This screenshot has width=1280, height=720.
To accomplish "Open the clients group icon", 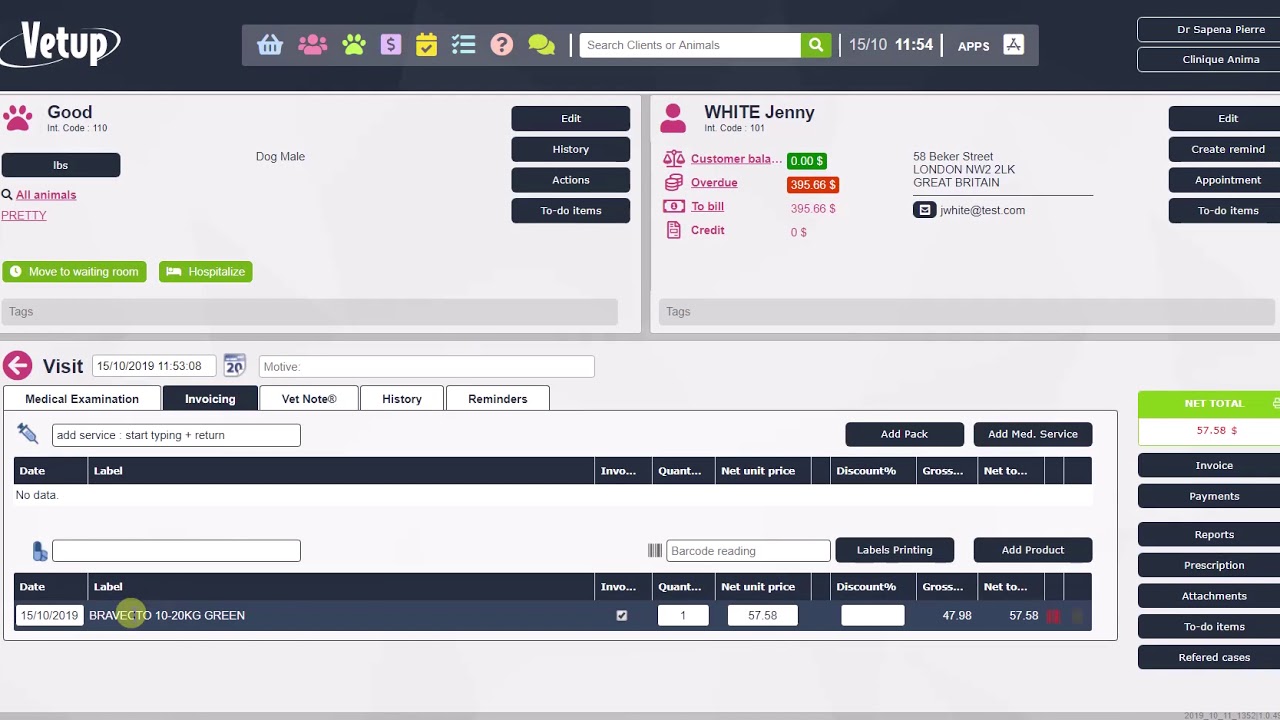I will (312, 45).
